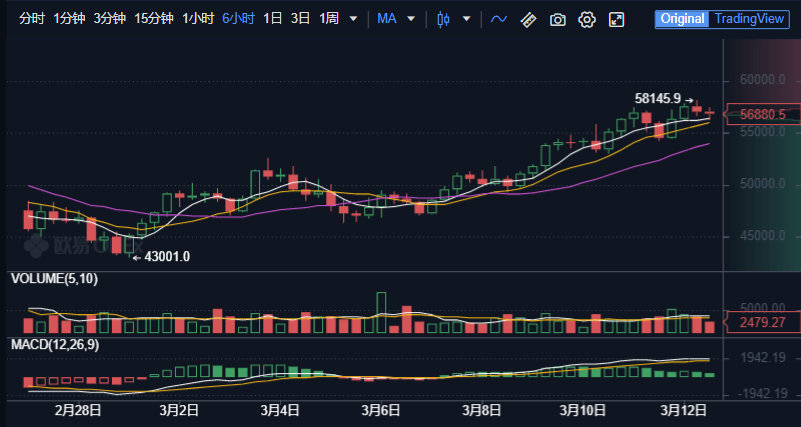Switch to Original chart mode
The image size is (801, 427).
(x=682, y=19)
